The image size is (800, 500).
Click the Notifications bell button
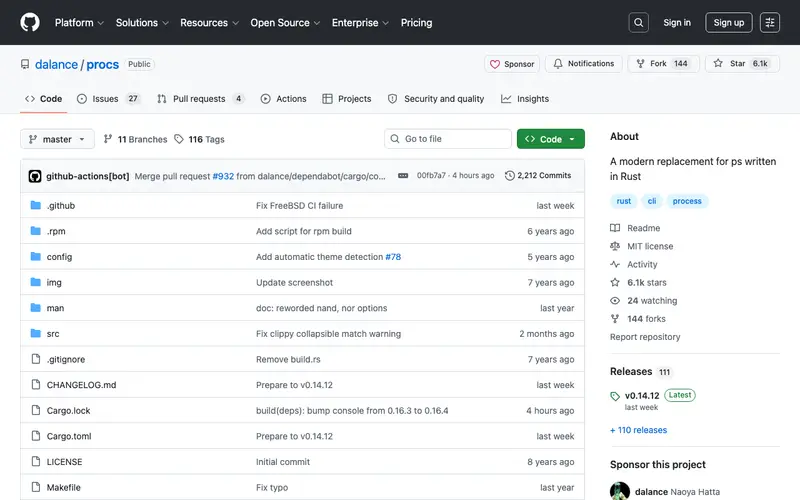584,64
